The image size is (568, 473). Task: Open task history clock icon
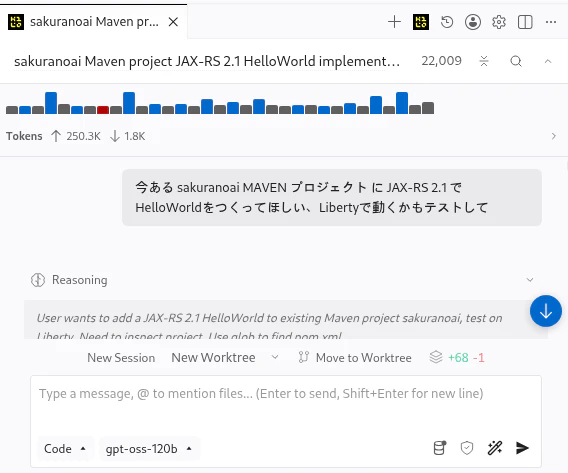[447, 22]
